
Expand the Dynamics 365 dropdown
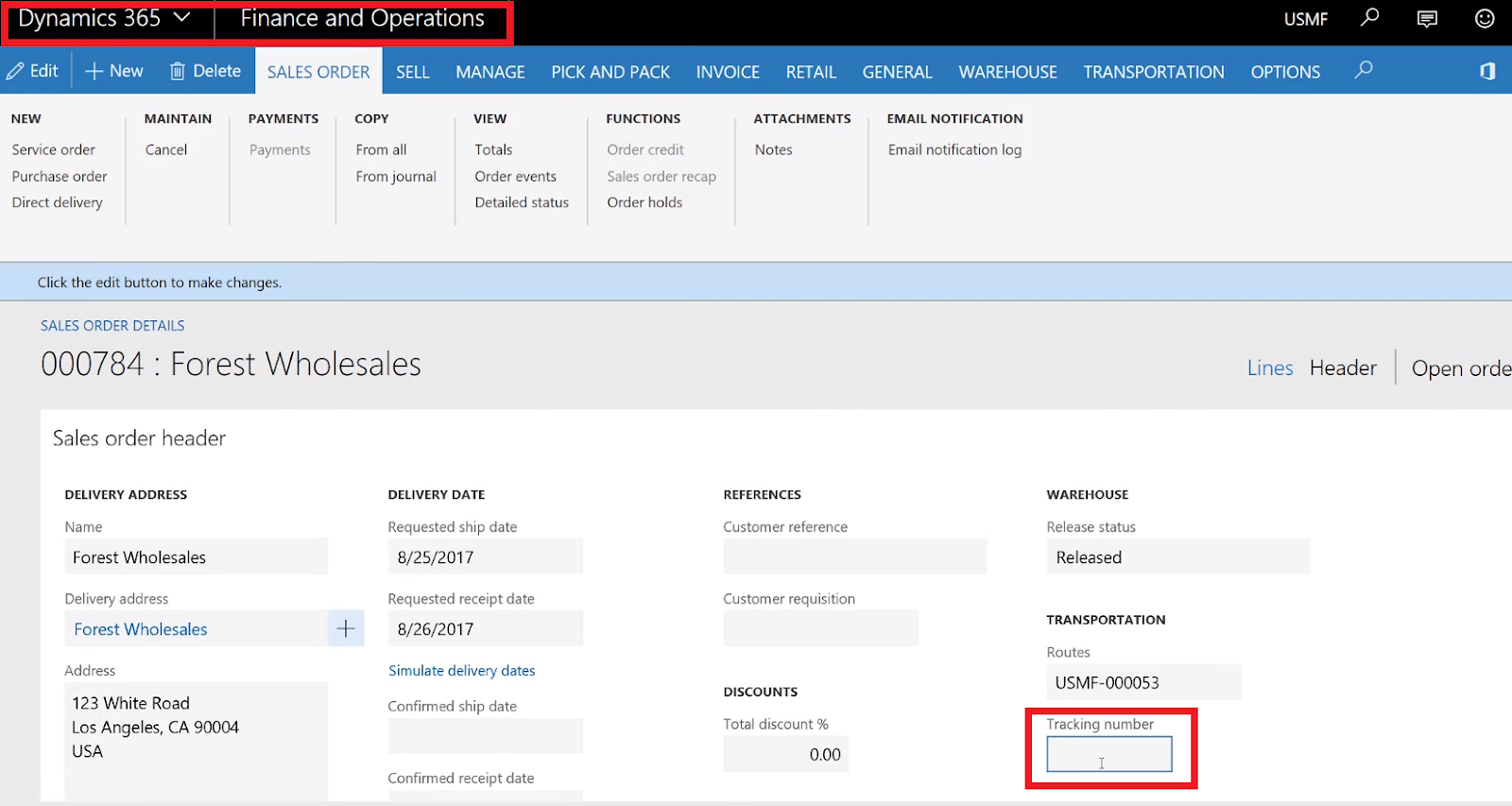pyautogui.click(x=105, y=19)
